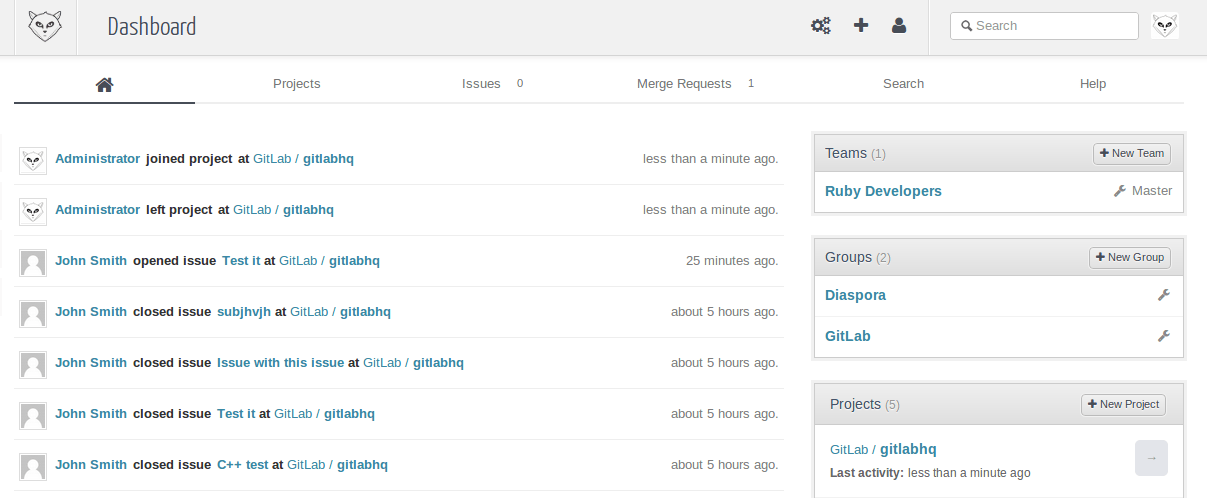Screen dimensions: 1207x498
Task: Click the plus icon in header
Action: click(860, 26)
